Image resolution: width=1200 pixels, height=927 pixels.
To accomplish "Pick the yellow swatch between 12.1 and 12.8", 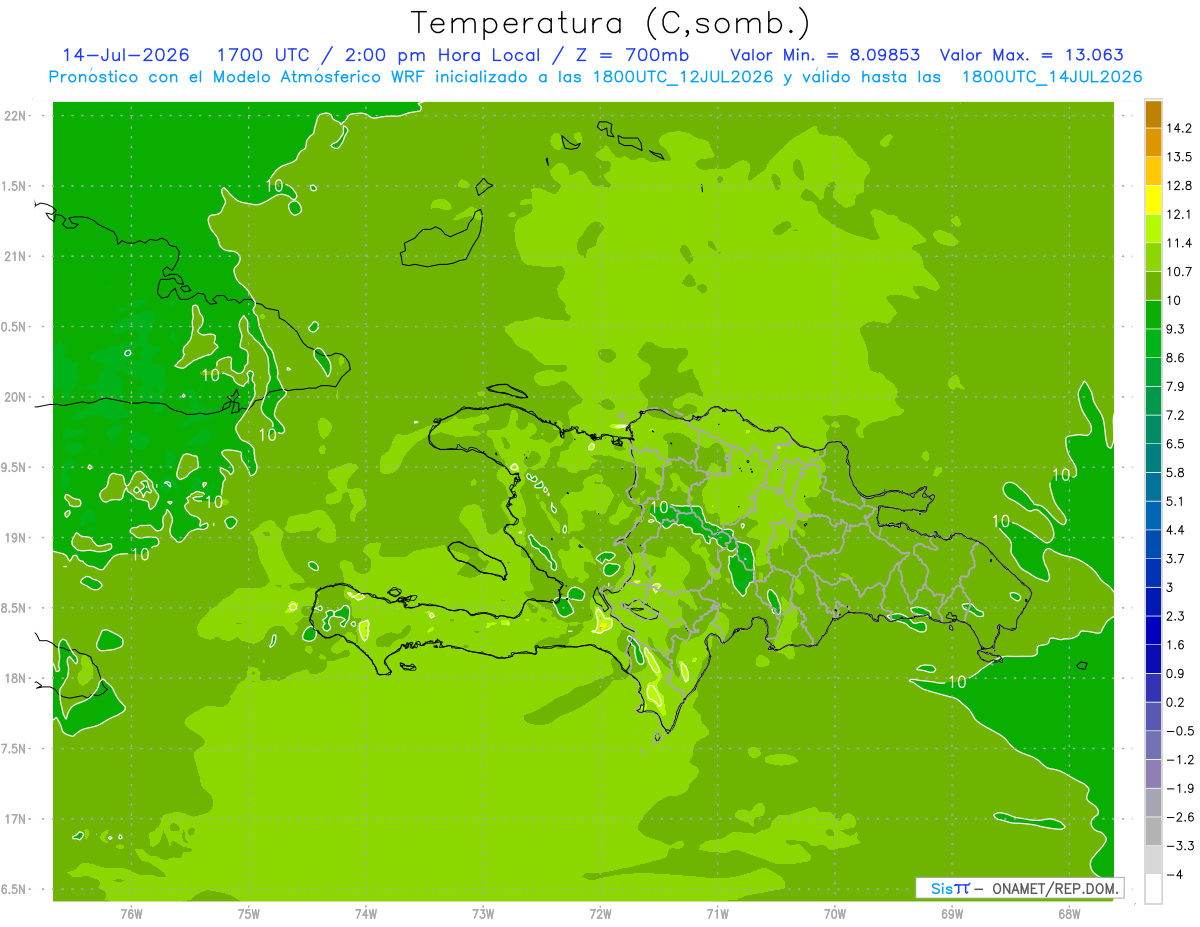I will point(1153,200).
